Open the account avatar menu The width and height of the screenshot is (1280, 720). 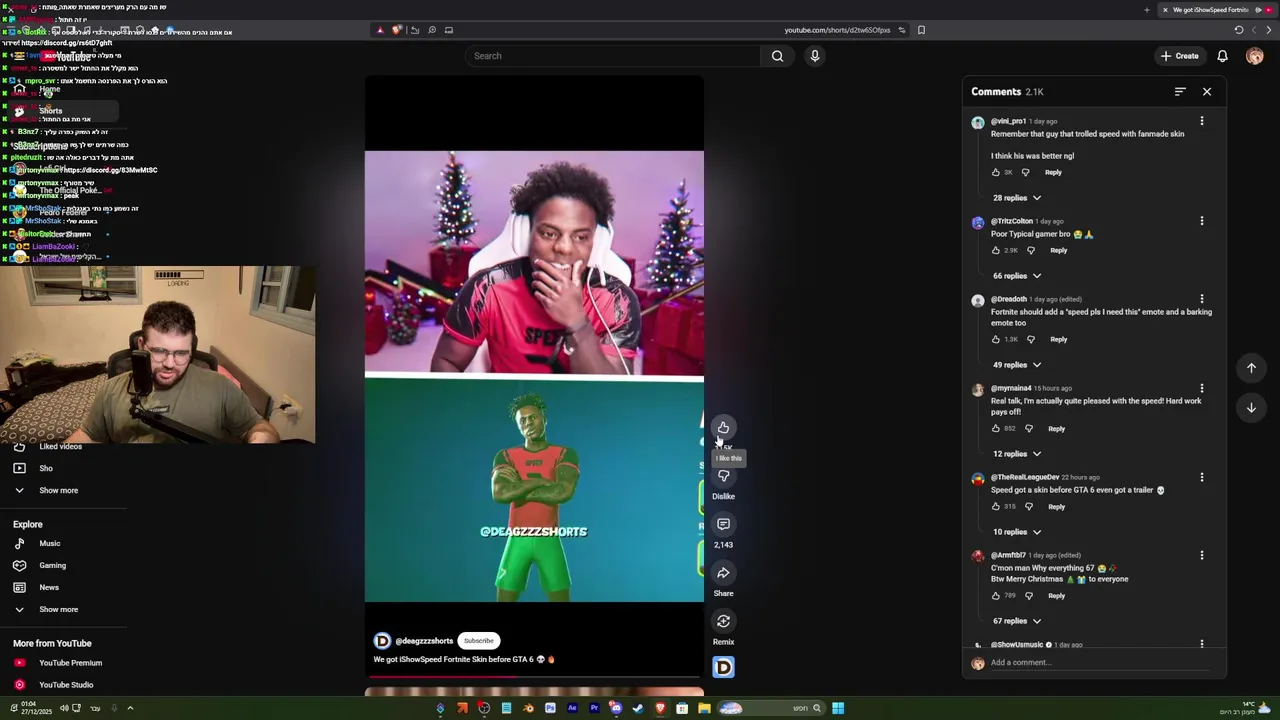[1255, 56]
